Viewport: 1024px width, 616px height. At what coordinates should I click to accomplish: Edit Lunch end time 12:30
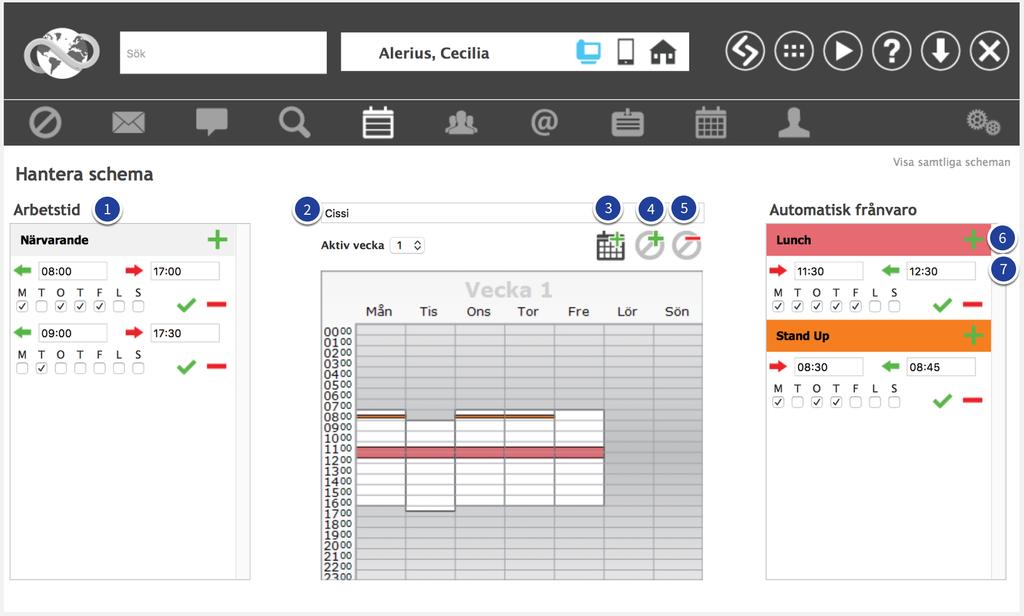point(940,271)
